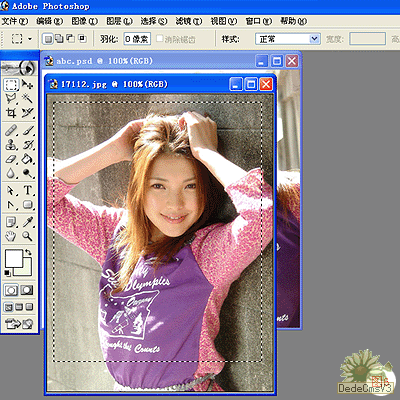
Task: Switch to Quick Mask mode
Action: 27,290
